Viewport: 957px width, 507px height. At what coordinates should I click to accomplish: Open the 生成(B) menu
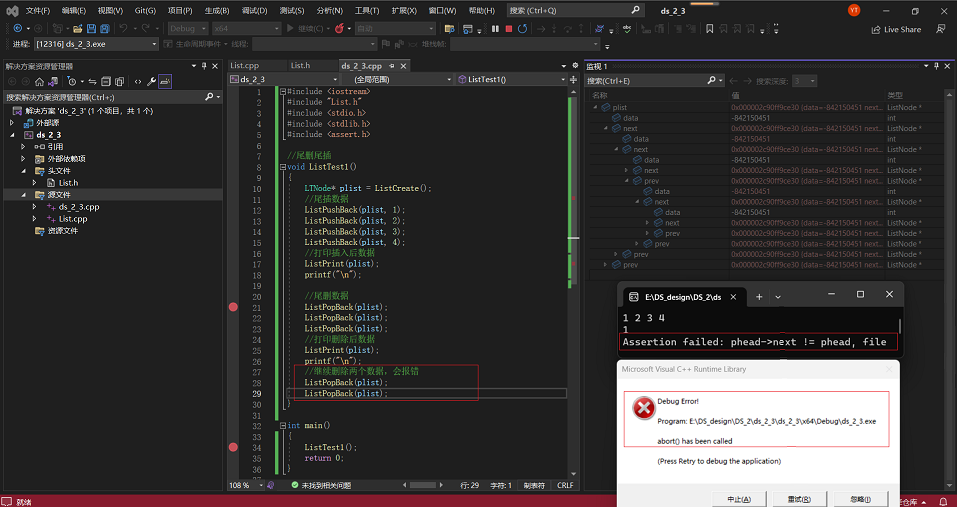tap(217, 10)
